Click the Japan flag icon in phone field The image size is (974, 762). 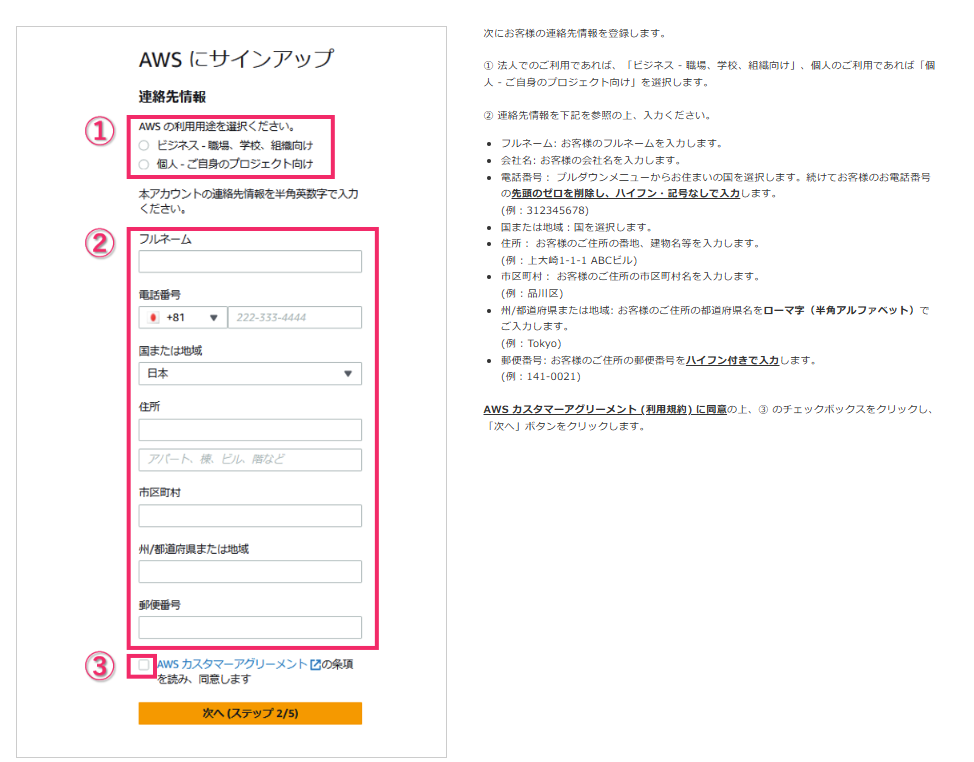pyautogui.click(x=153, y=317)
